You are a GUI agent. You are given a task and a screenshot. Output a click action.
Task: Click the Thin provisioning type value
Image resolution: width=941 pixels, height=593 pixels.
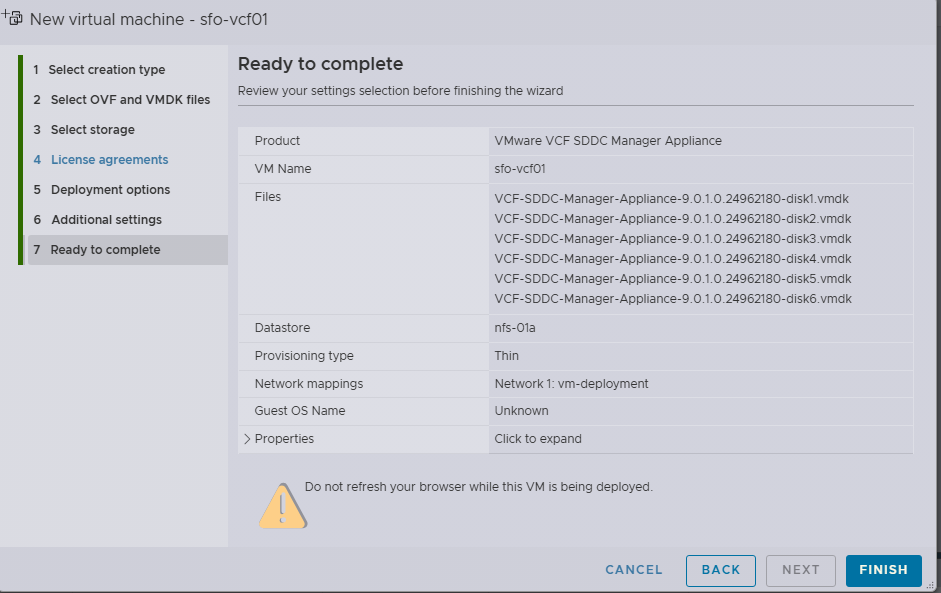coord(506,356)
